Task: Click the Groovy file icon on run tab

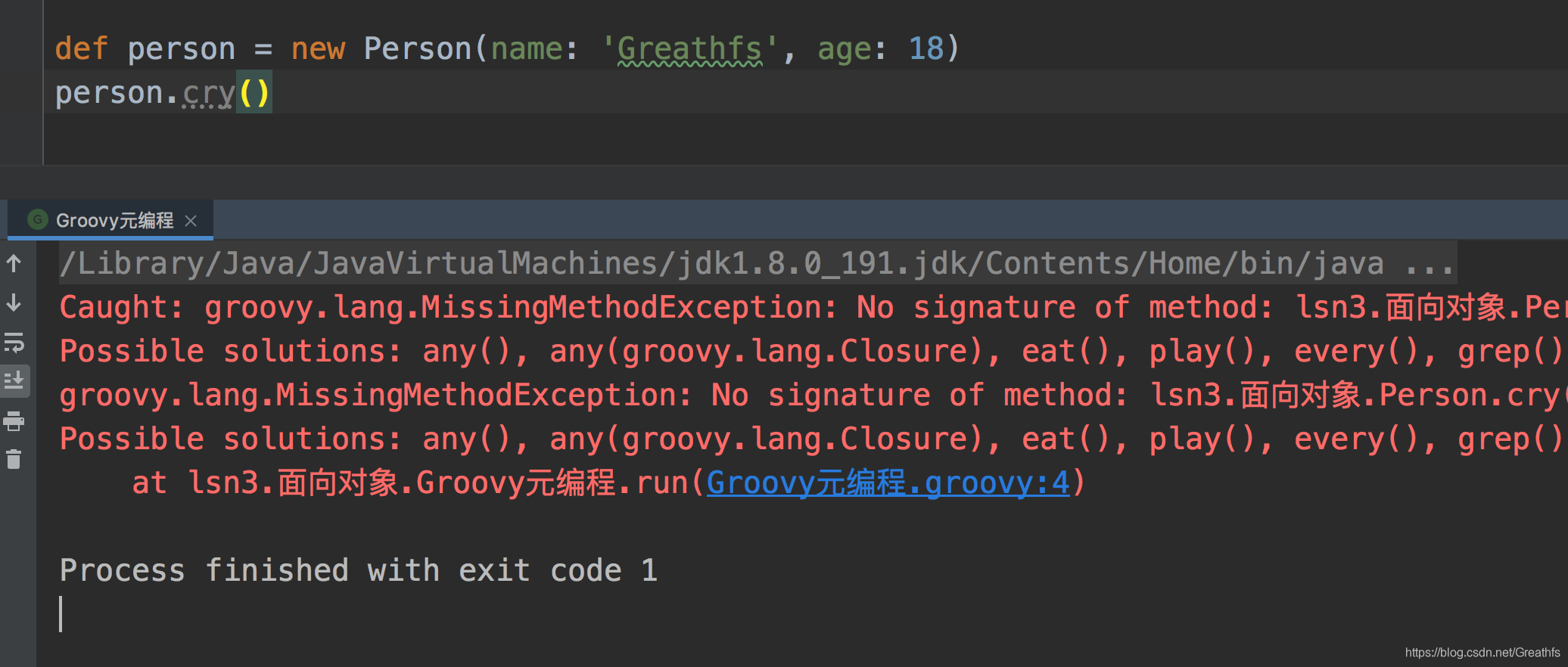Action: [x=38, y=219]
